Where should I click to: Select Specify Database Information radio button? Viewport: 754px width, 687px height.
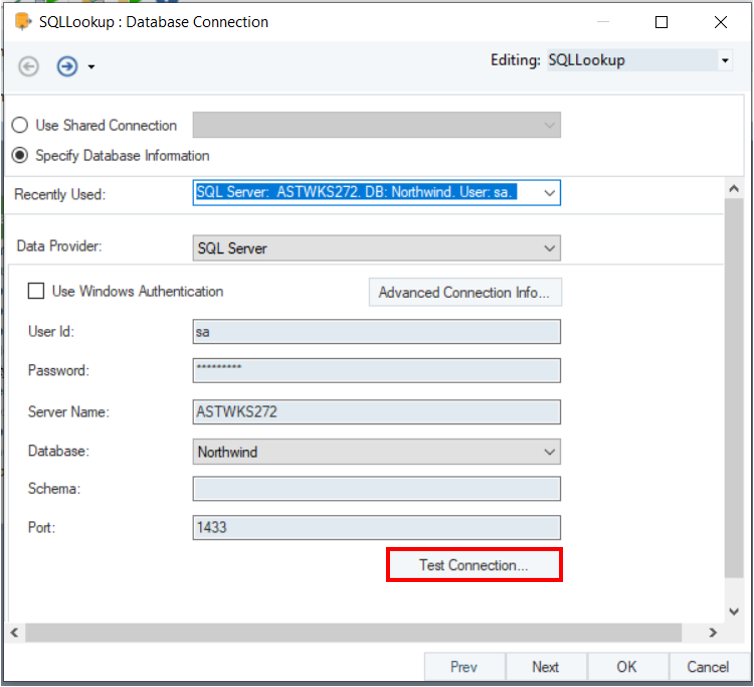[x=19, y=155]
